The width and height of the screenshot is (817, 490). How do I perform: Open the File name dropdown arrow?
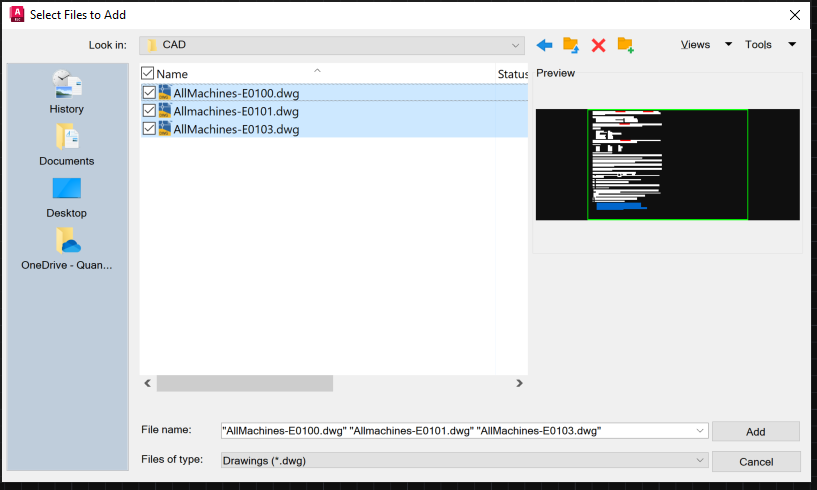(700, 431)
